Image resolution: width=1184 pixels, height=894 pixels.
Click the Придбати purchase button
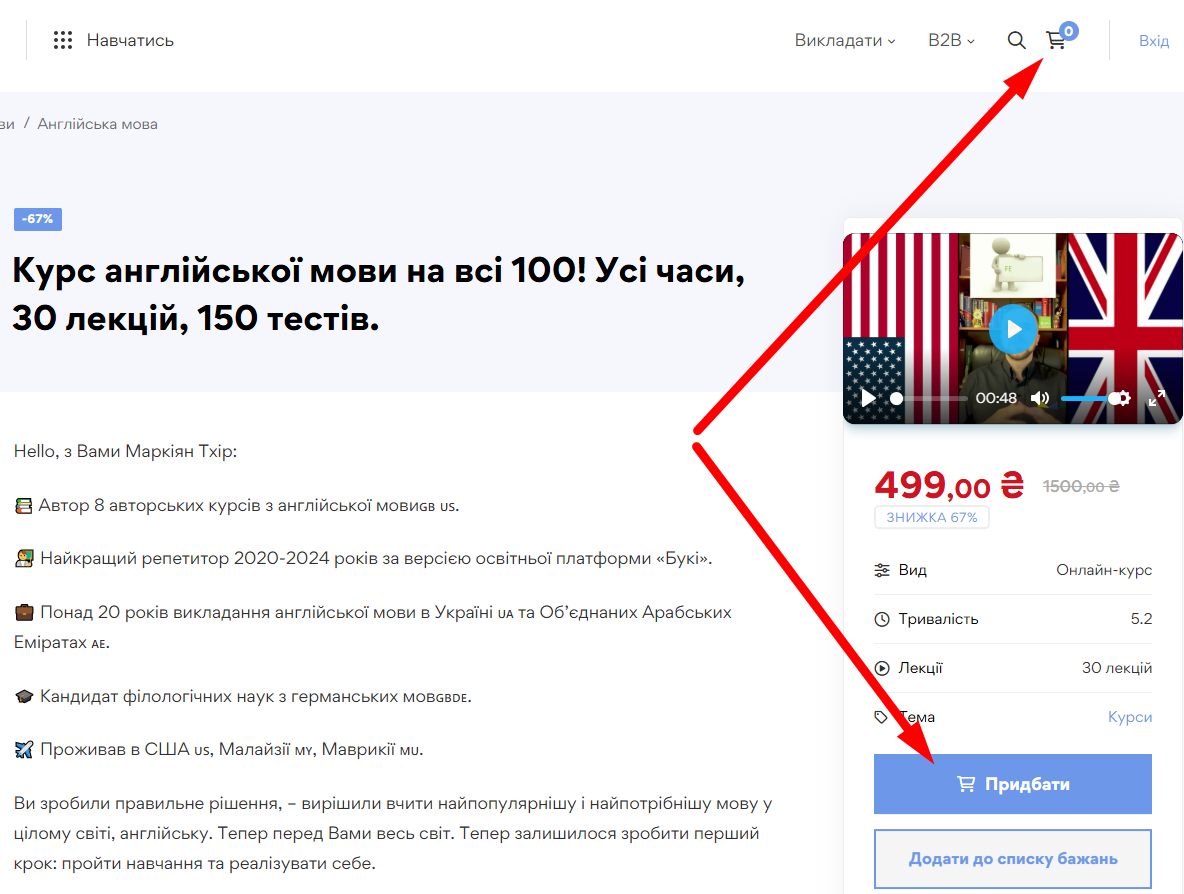point(1012,784)
